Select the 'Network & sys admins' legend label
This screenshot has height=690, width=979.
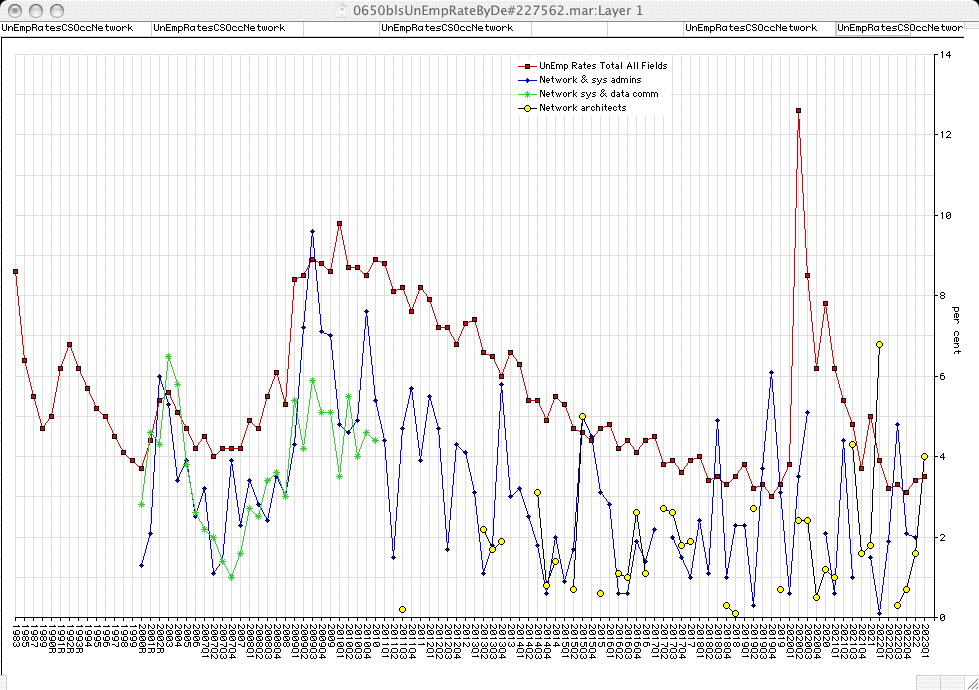(590, 80)
